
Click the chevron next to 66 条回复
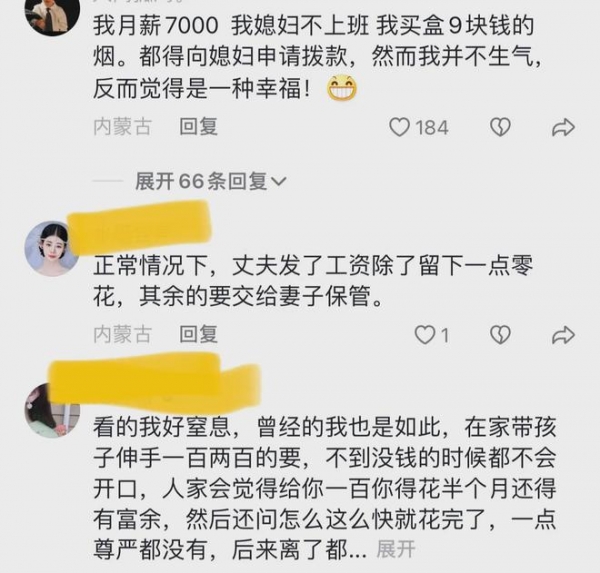click(279, 181)
